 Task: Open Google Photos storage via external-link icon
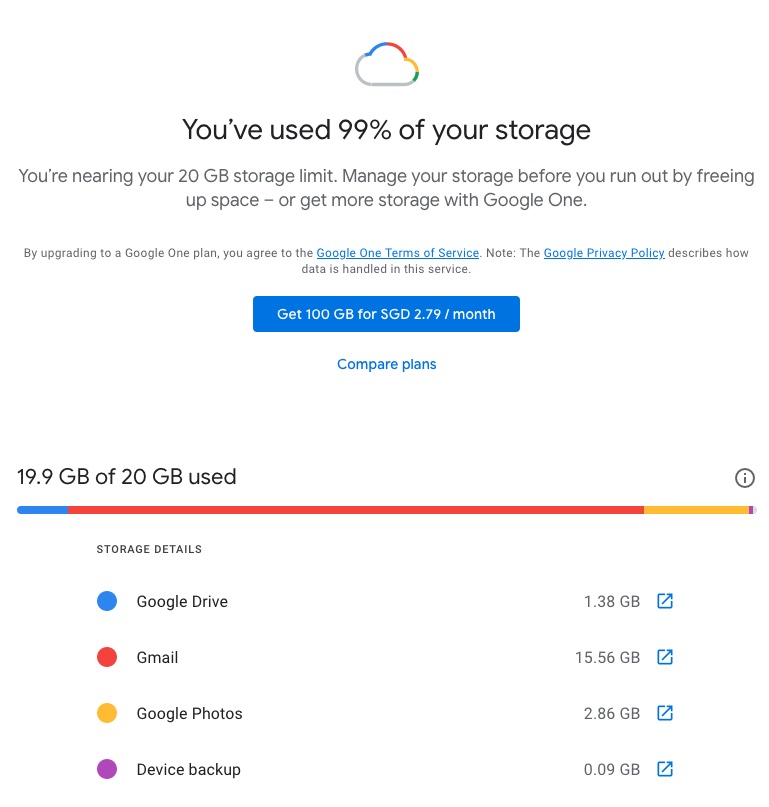click(x=664, y=713)
